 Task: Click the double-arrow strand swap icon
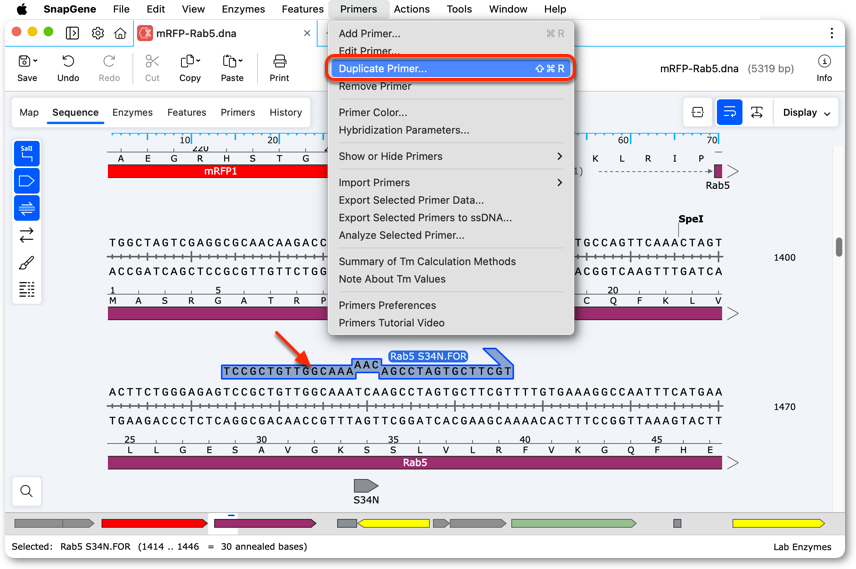[x=27, y=235]
